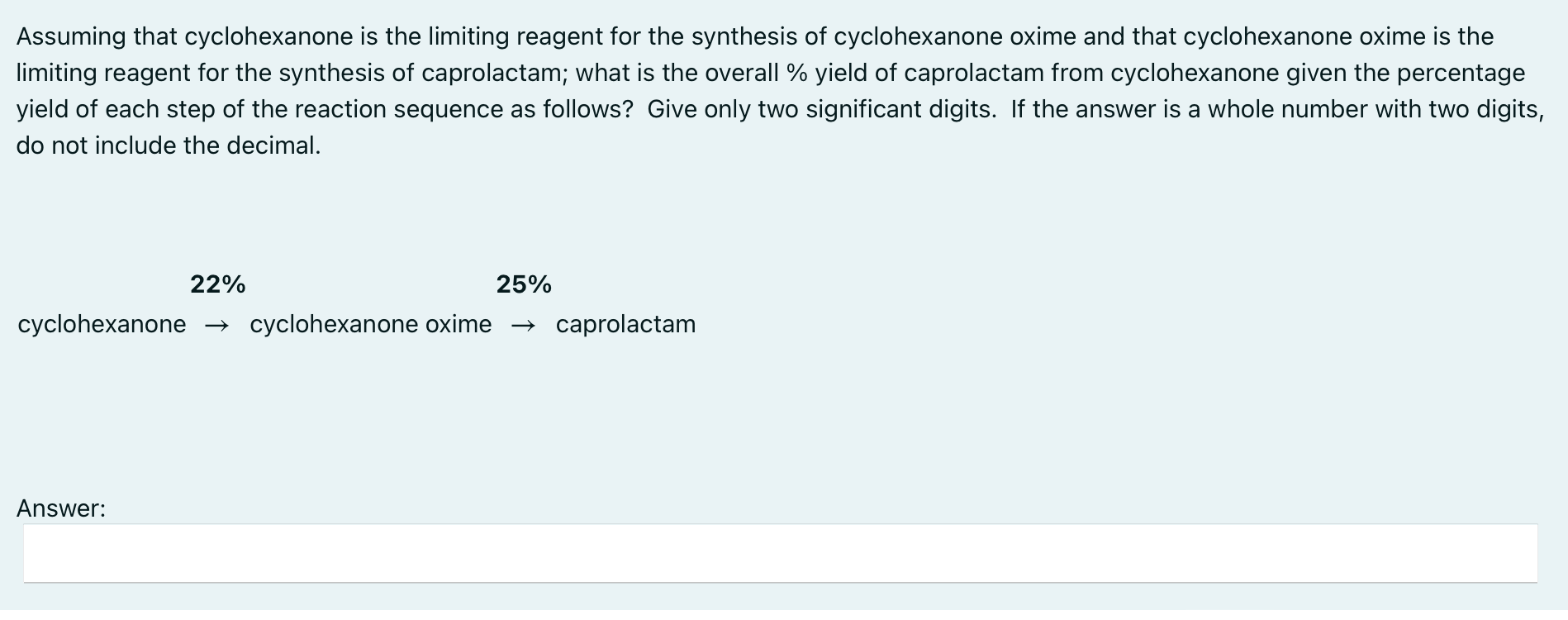The height and width of the screenshot is (620, 1568).
Task: Click the reaction sequence line
Action: pyautogui.click(x=355, y=324)
